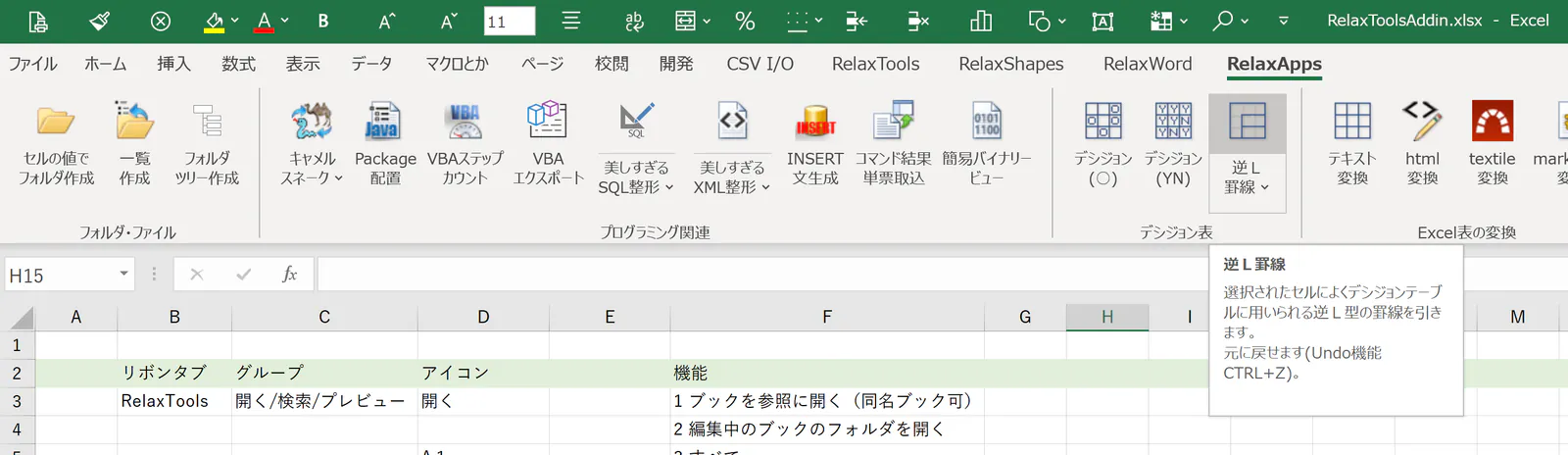Switch to the データ tab
Viewport: 1568px width, 455px height.
pyautogui.click(x=372, y=64)
